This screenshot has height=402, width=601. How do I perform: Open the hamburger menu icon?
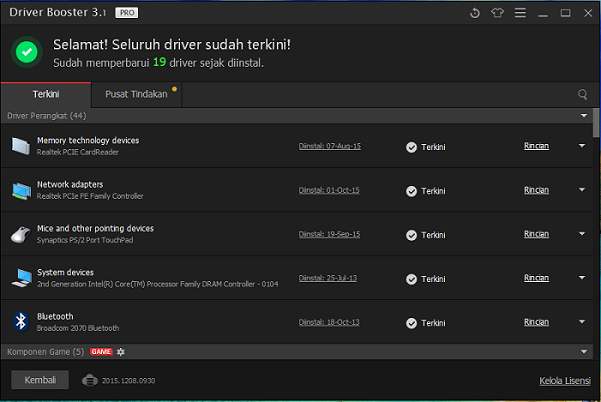click(520, 13)
